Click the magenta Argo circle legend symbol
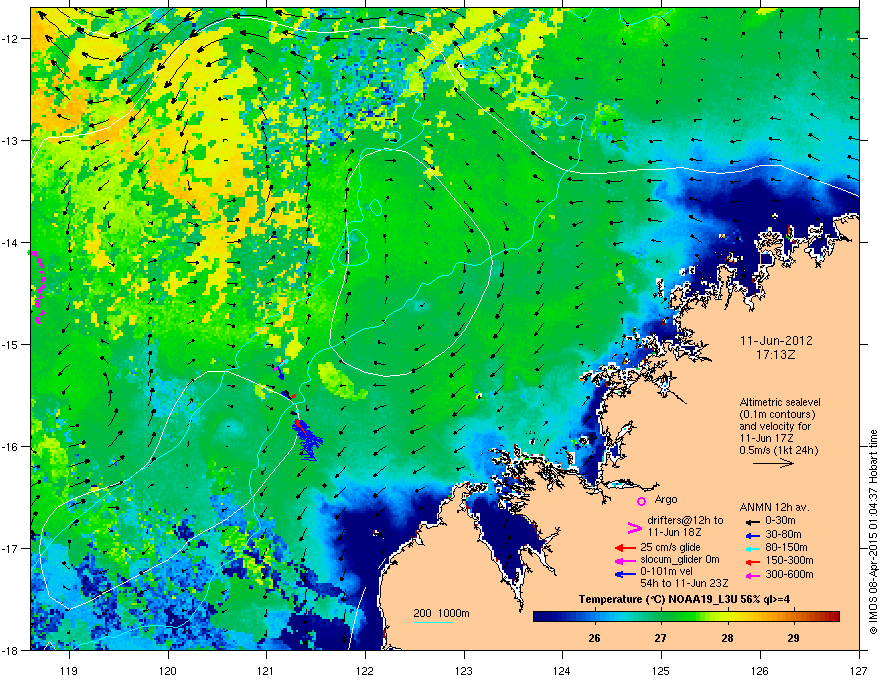This screenshot has height=680, width=880. (641, 501)
